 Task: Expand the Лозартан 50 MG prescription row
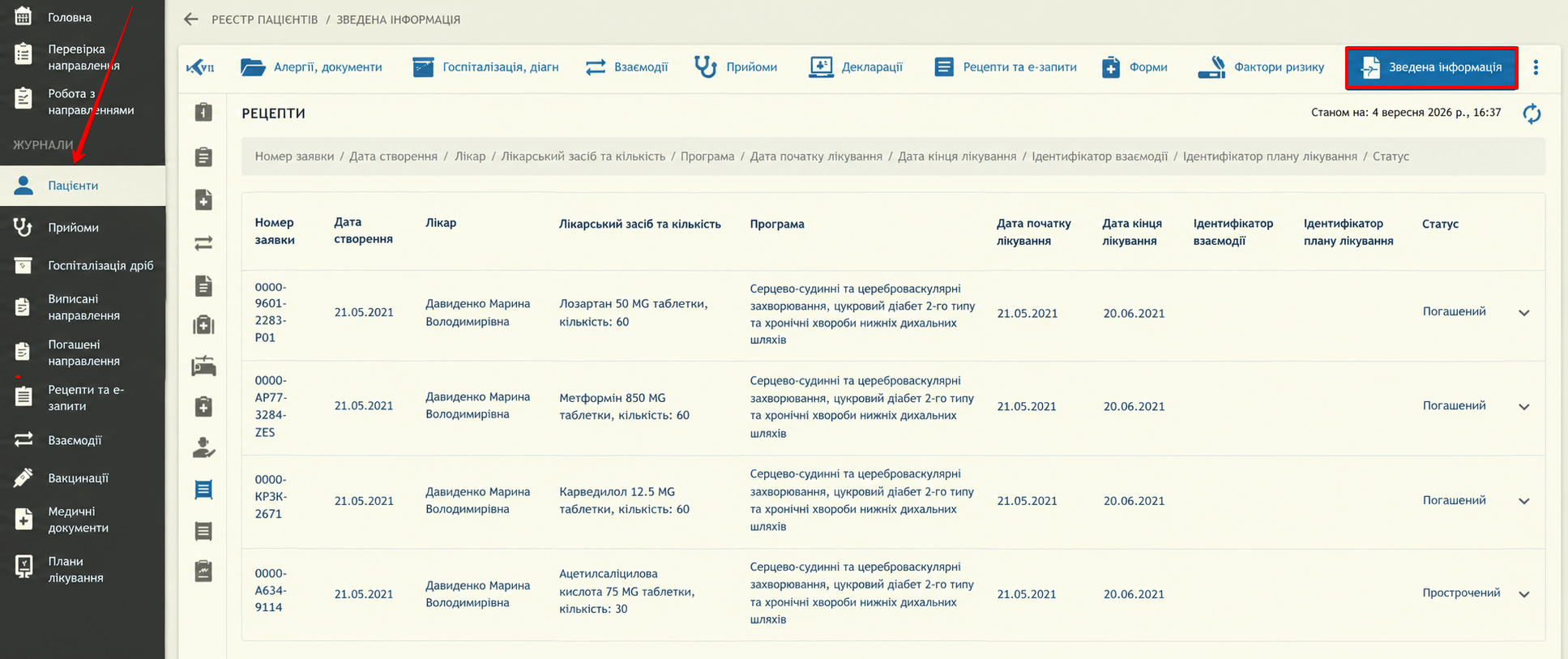(x=1523, y=313)
